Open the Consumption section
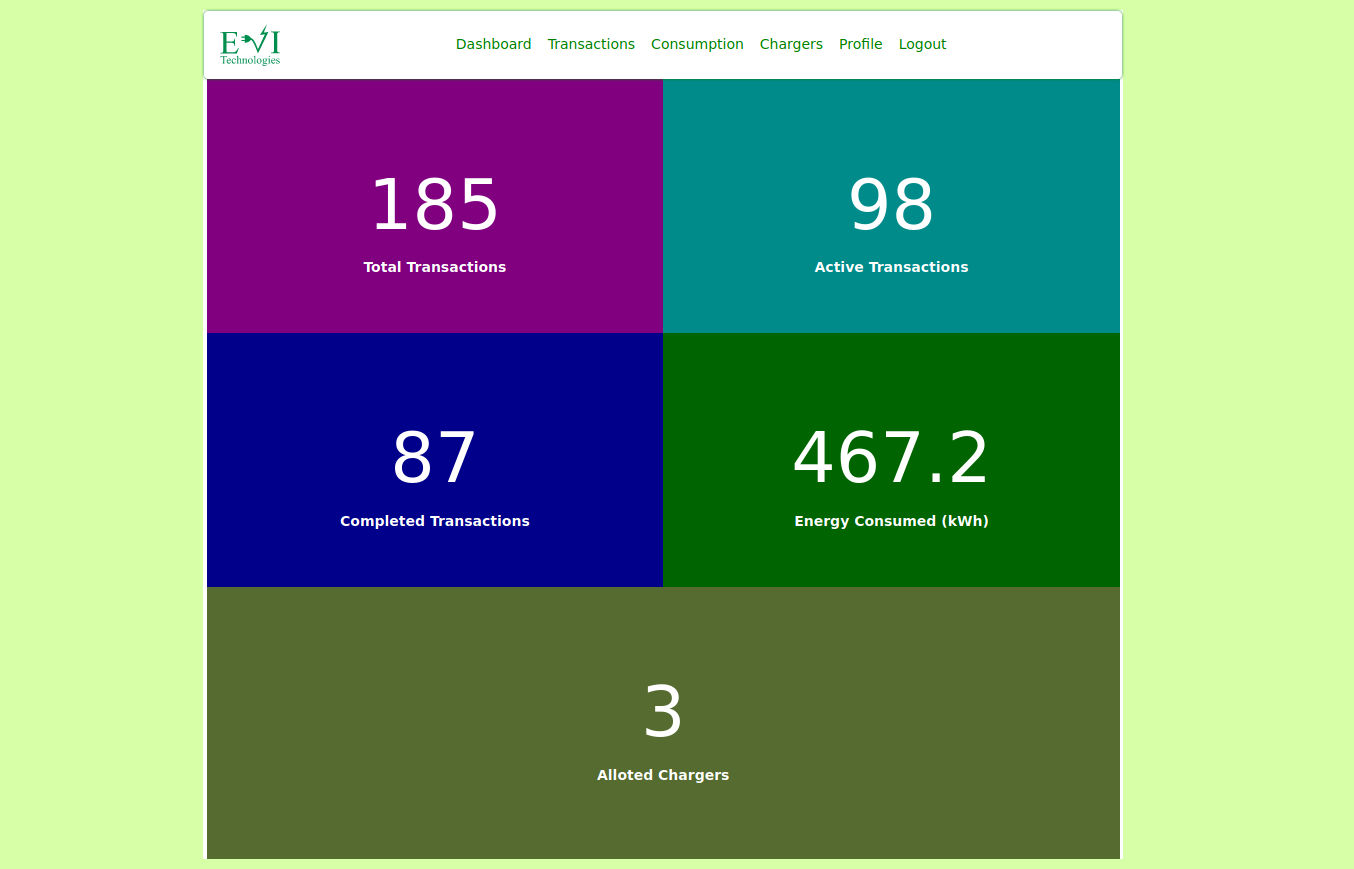Image resolution: width=1354 pixels, height=869 pixels. tap(697, 44)
